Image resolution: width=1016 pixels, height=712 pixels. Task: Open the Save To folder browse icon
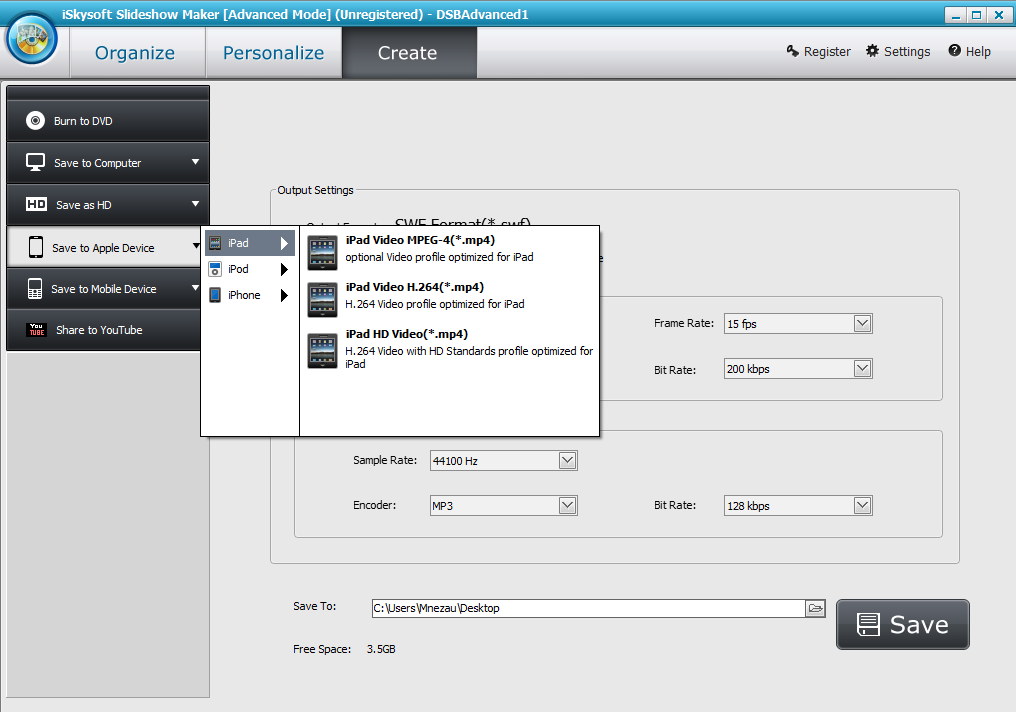(x=815, y=607)
